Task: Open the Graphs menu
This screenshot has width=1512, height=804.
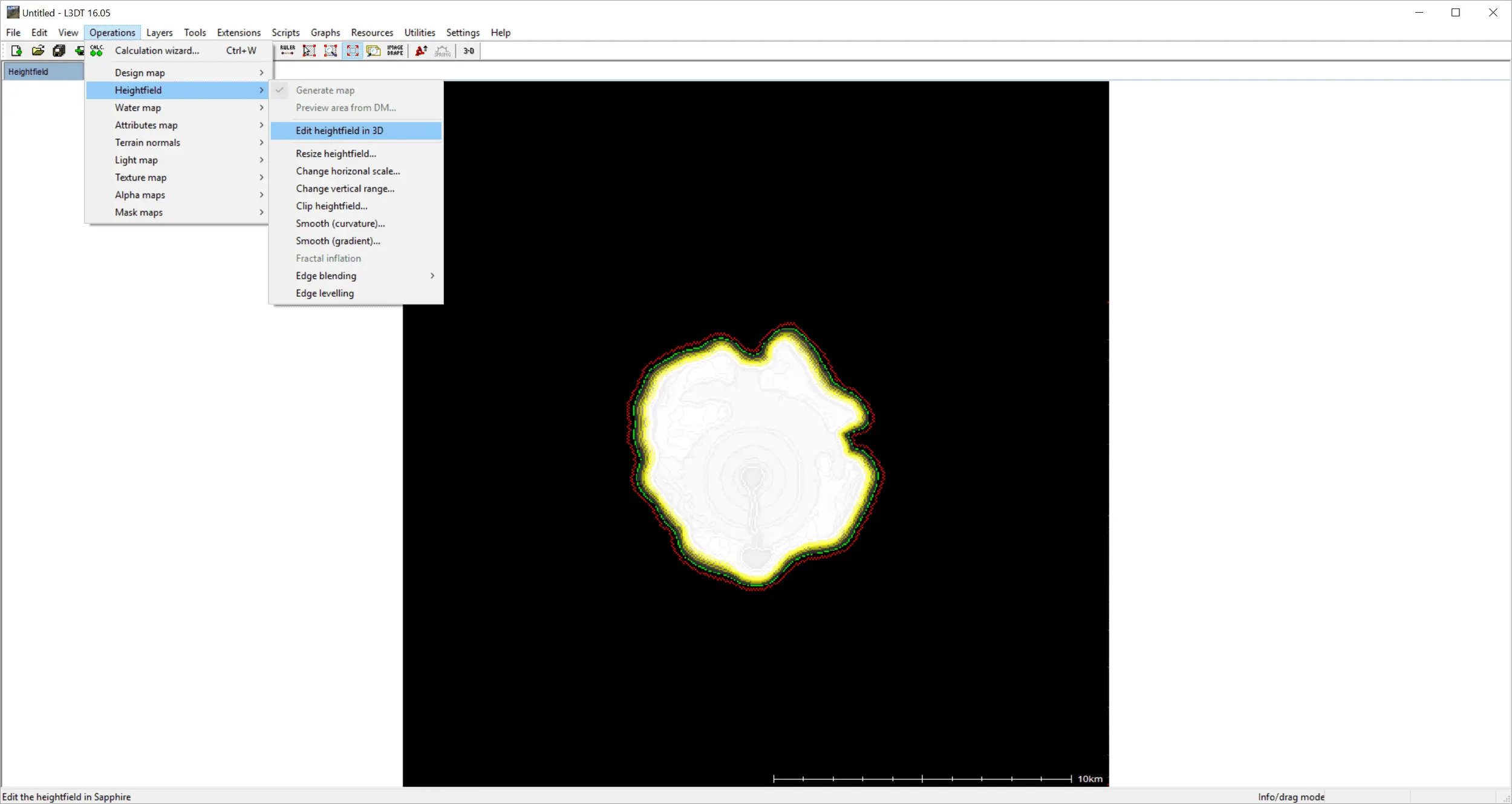Action: pyautogui.click(x=325, y=33)
